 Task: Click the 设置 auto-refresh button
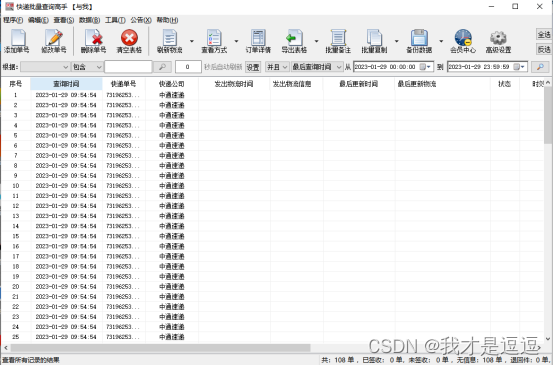(253, 67)
